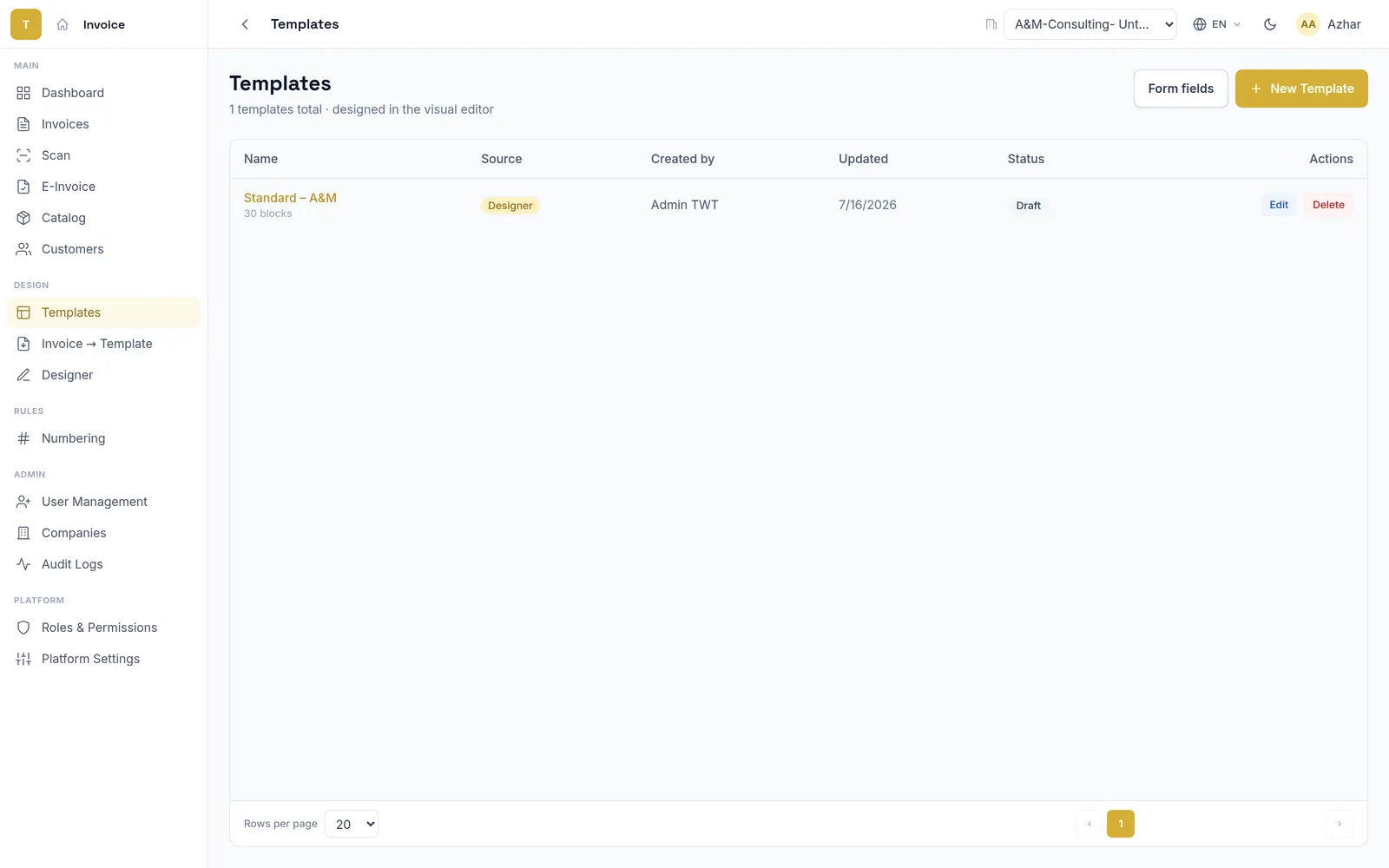Click the Customers people icon
Image resolution: width=1389 pixels, height=868 pixels.
coord(23,249)
